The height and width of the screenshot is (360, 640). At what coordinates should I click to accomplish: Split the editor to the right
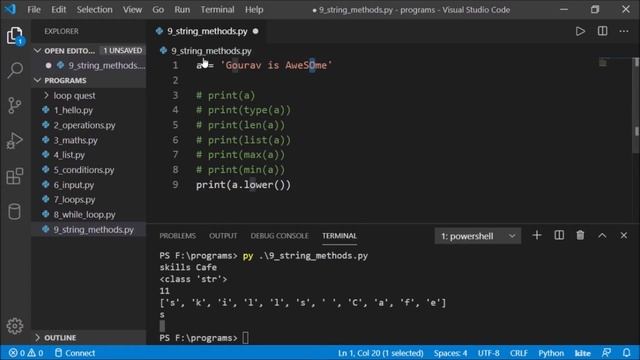click(x=602, y=31)
